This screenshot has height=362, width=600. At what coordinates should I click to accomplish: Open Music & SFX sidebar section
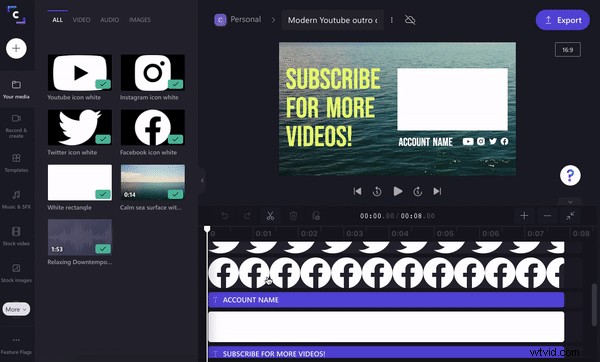[16, 200]
